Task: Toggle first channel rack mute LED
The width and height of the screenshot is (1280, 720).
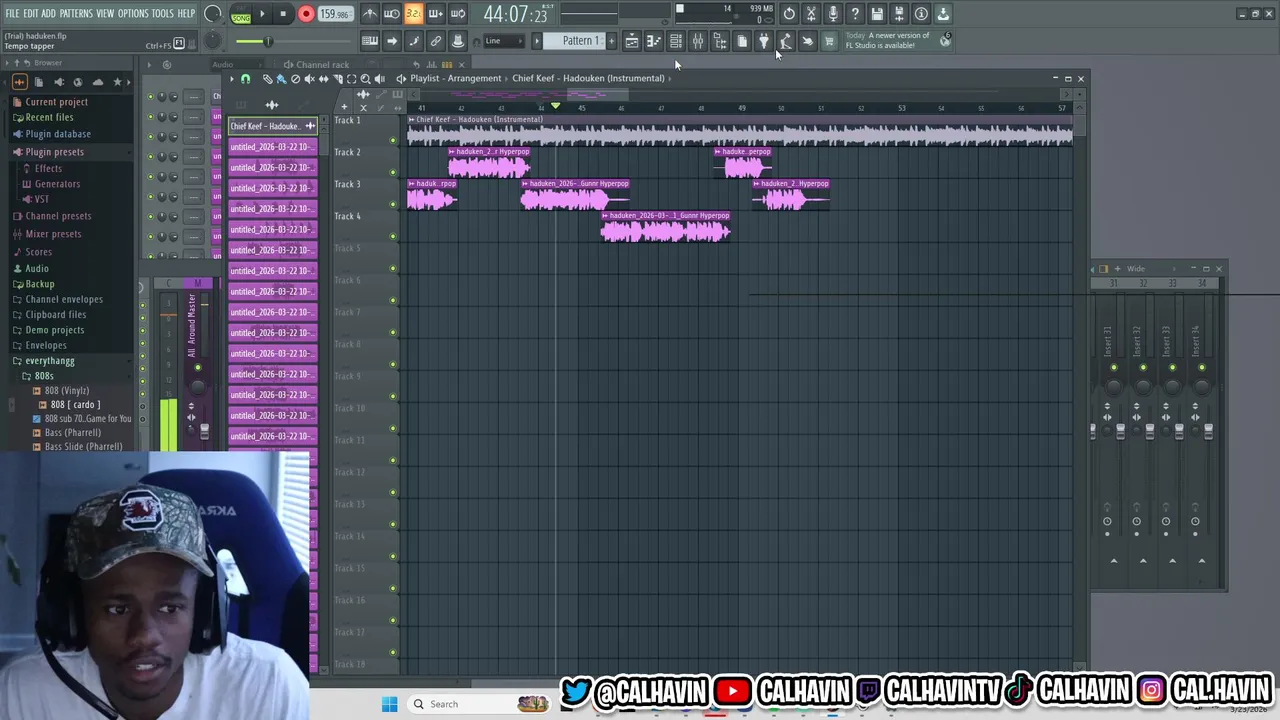Action: pos(150,97)
